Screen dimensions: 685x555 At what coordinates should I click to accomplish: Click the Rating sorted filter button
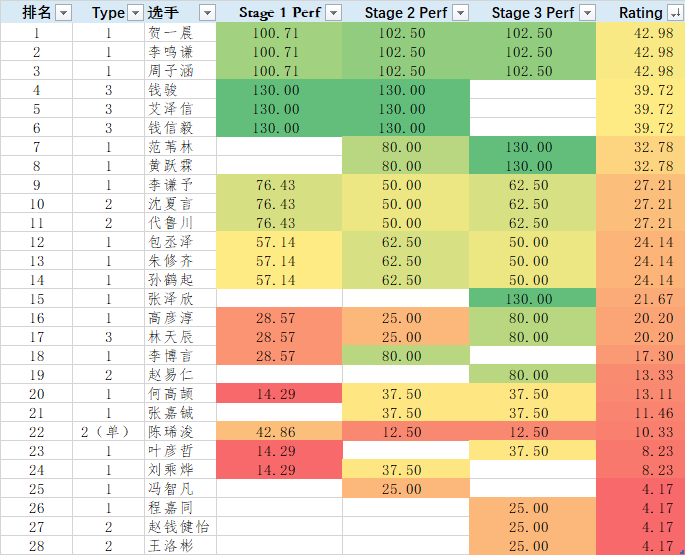coord(673,12)
